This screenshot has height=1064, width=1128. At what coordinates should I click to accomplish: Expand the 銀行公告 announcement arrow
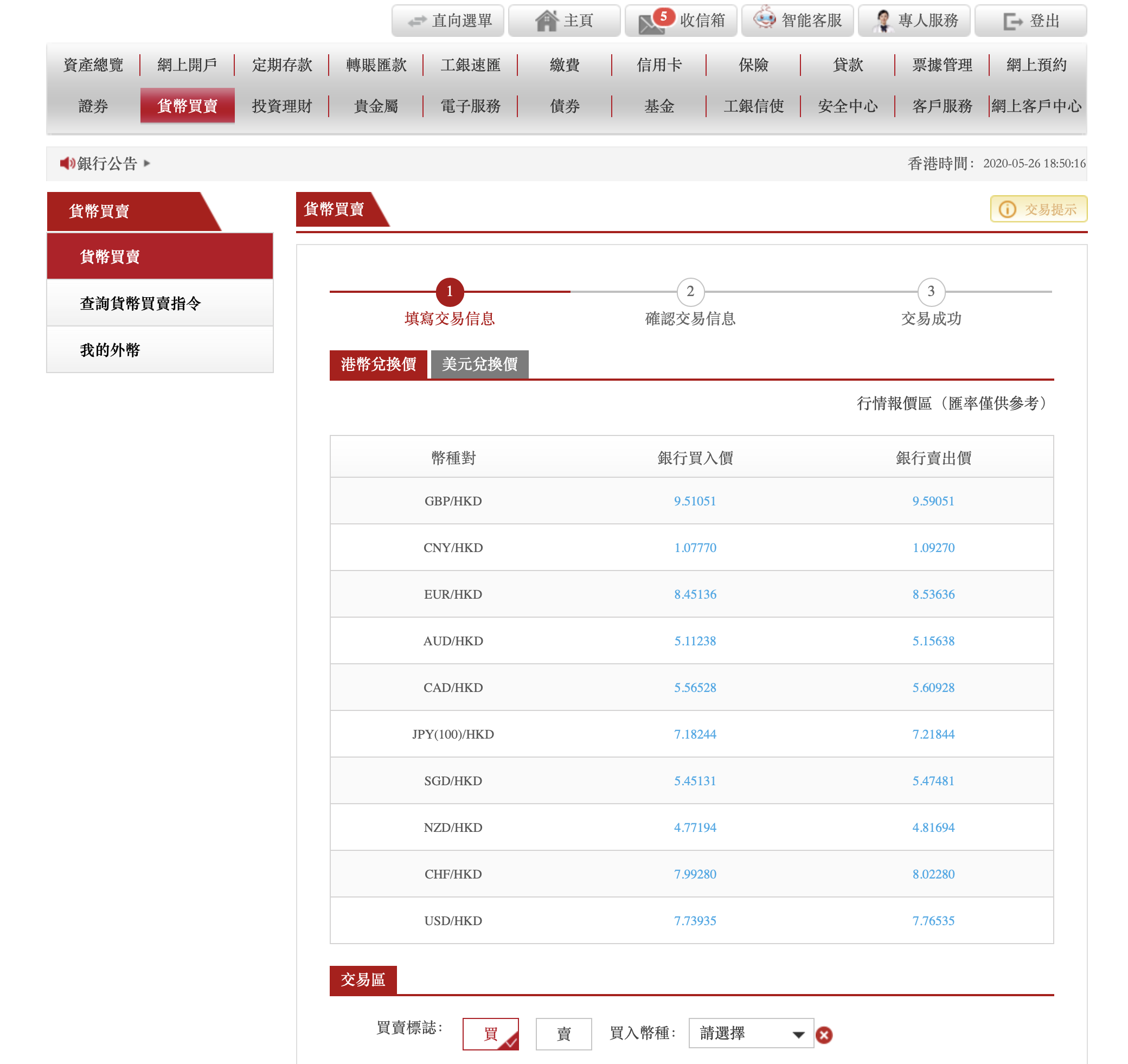(x=147, y=163)
